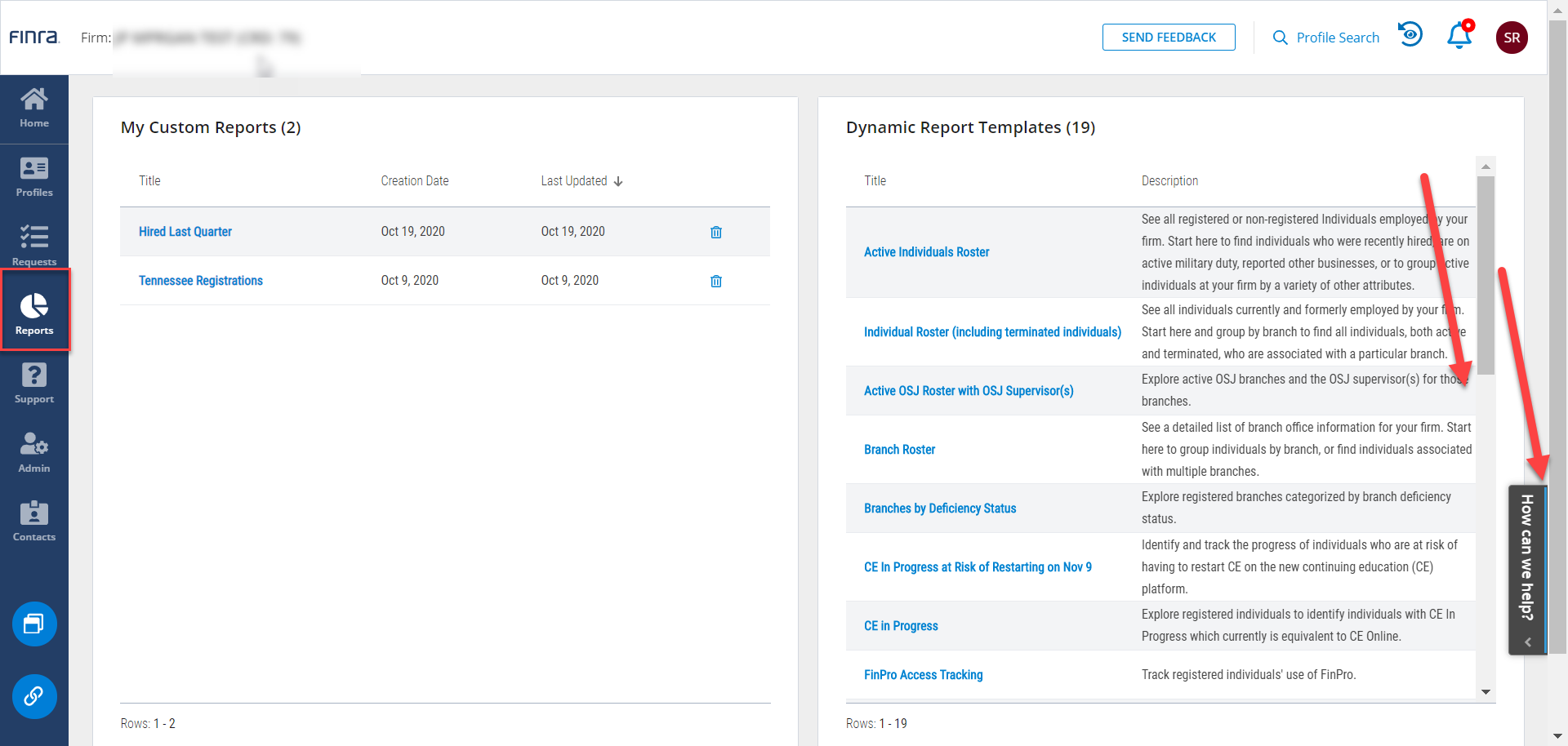Open the Contacts sidebar section
Viewport: 1568px width, 746px height.
[34, 522]
